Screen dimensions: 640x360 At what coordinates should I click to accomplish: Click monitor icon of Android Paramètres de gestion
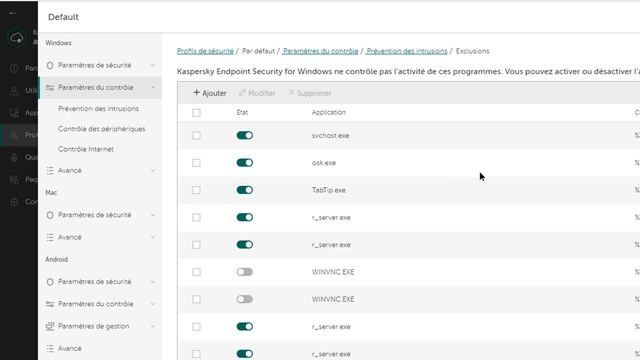pos(50,326)
